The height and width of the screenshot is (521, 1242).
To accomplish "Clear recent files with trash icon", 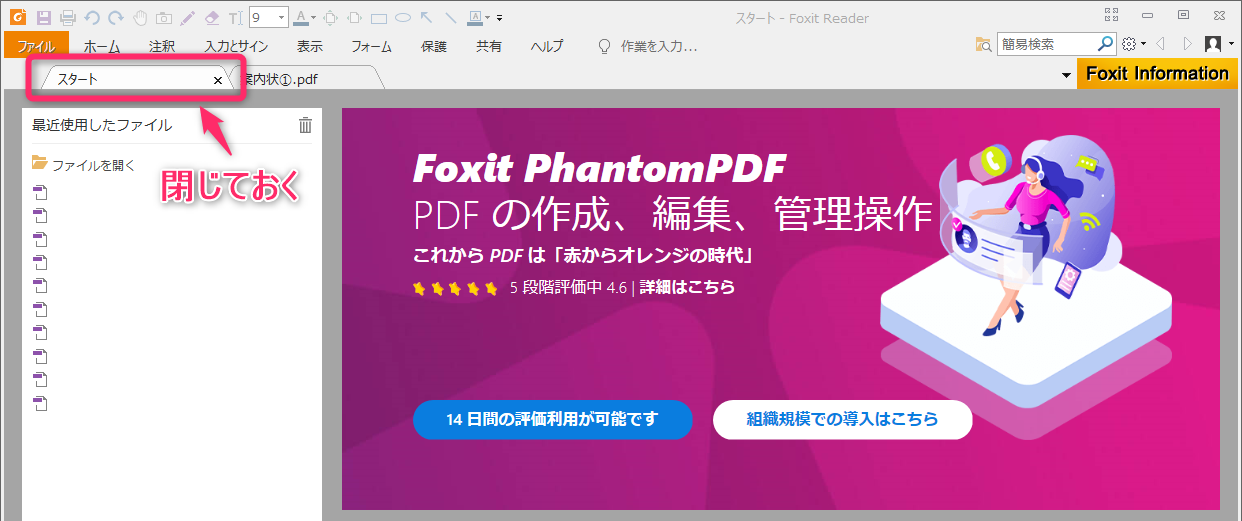I will (305, 125).
